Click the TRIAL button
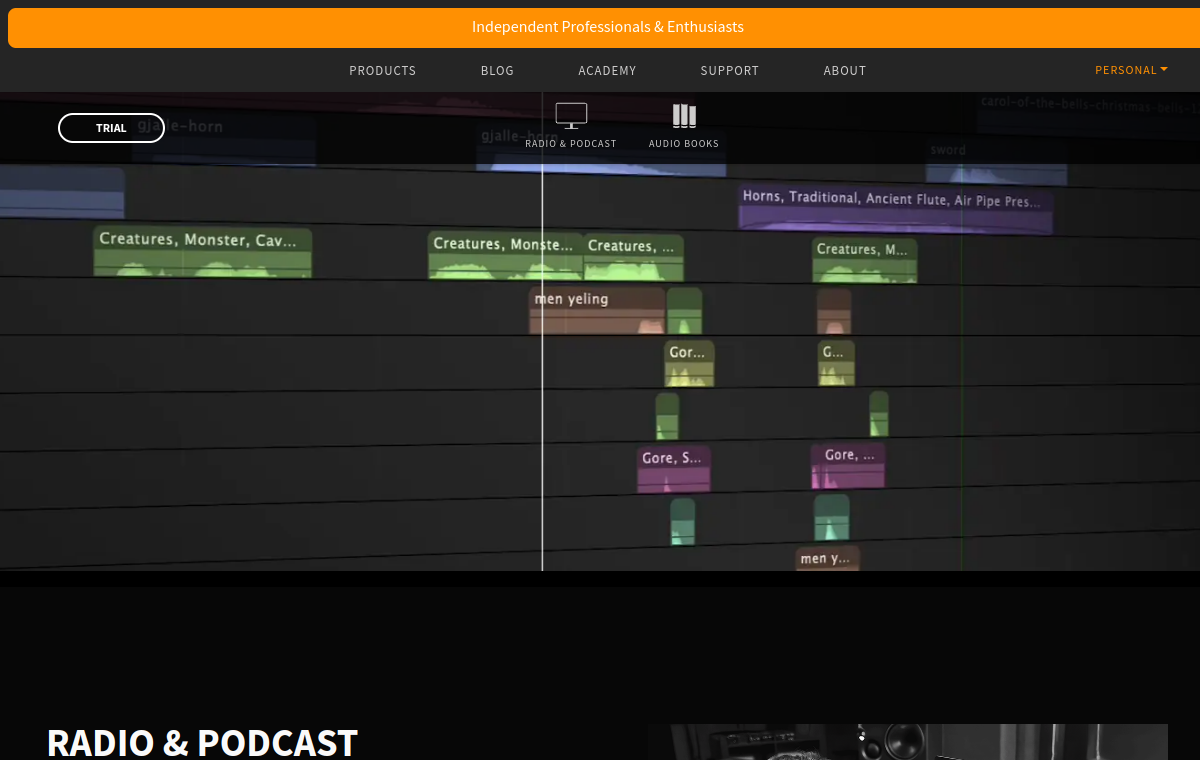Screen dimensions: 1200x760 pyautogui.click(x=111, y=128)
